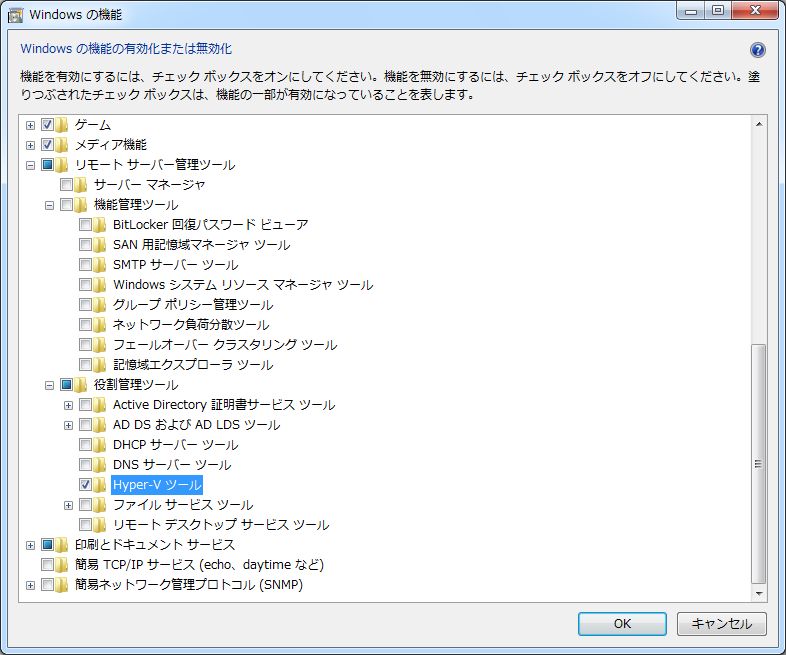Click the scrollbar down arrow
786x655 pixels.
tap(759, 593)
